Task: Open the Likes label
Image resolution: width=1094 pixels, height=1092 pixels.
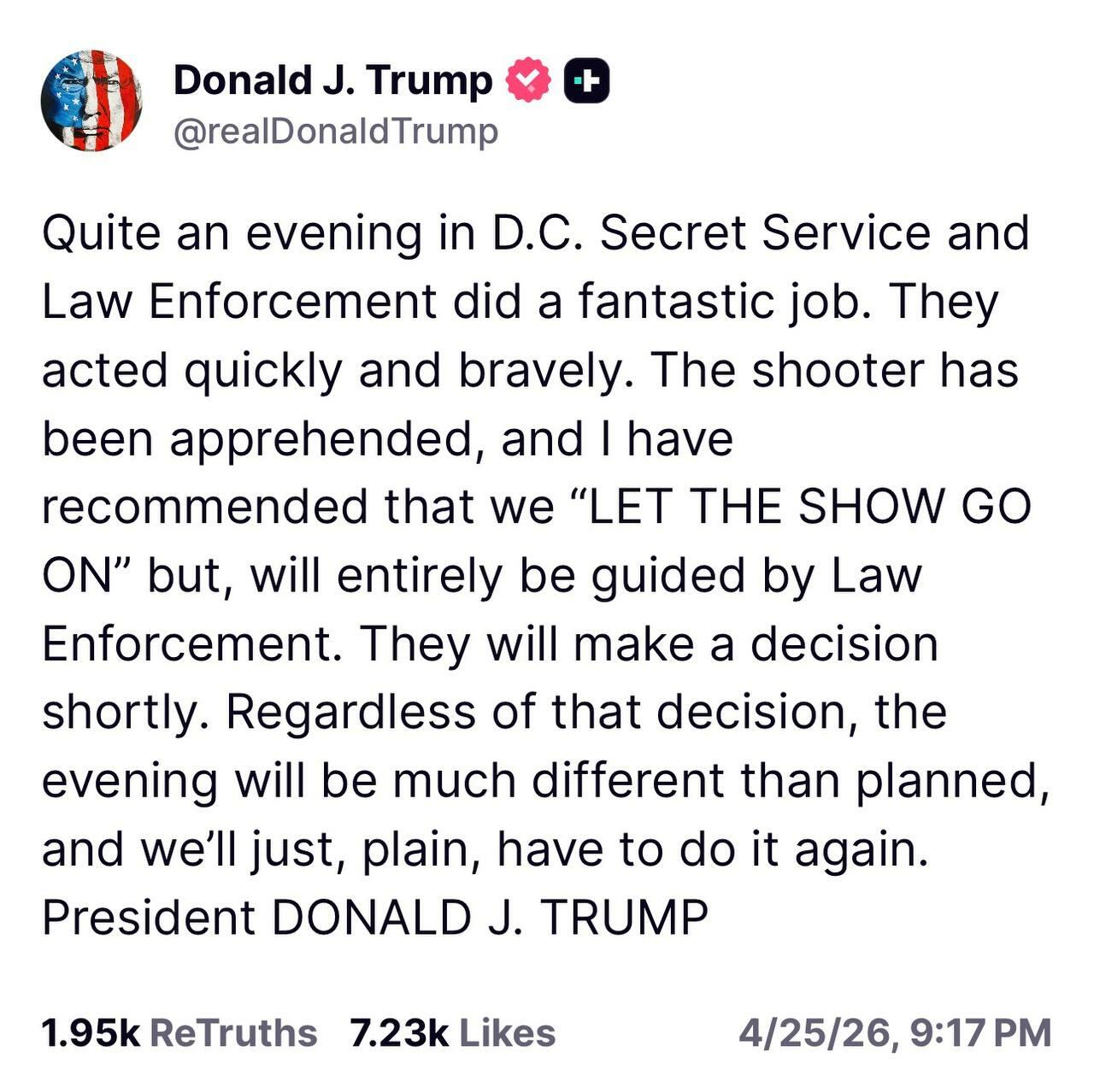Action: click(508, 1032)
